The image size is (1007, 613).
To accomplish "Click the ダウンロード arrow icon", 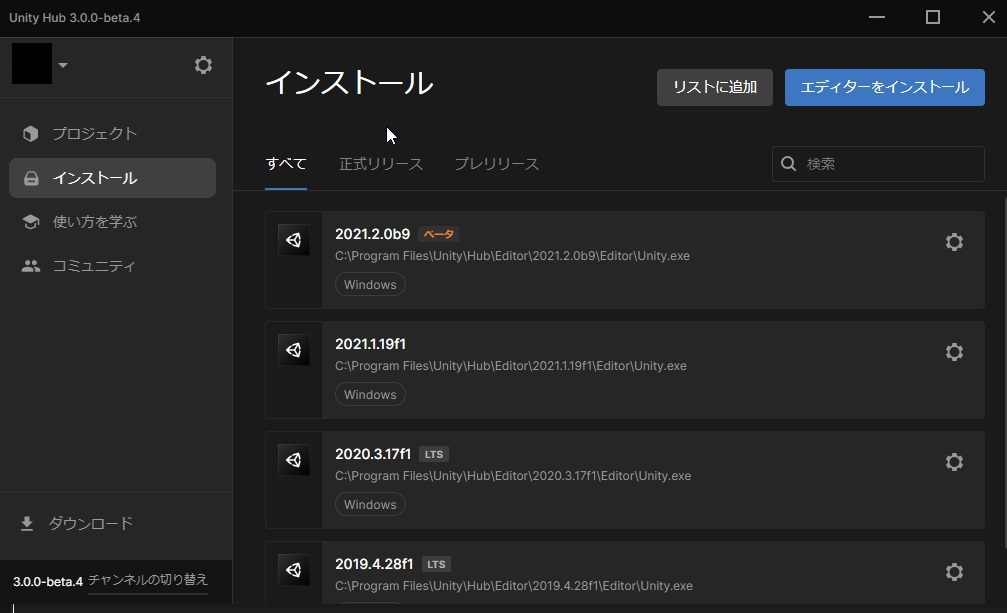I will [27, 524].
